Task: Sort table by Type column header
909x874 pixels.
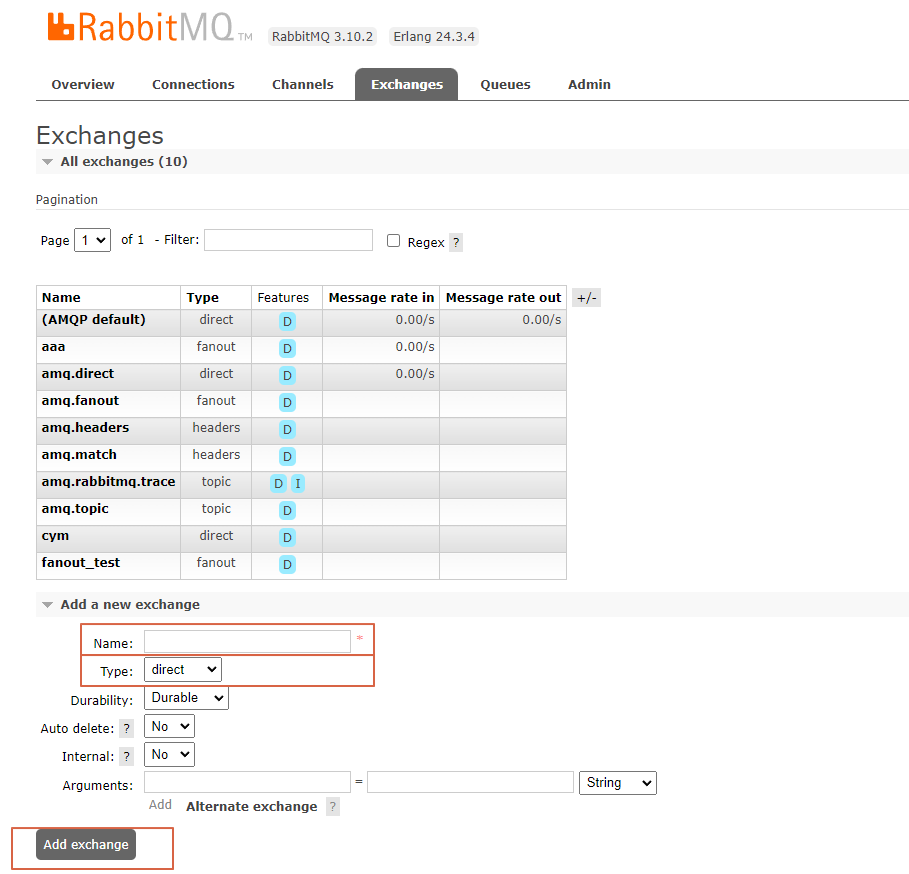Action: coord(202,298)
